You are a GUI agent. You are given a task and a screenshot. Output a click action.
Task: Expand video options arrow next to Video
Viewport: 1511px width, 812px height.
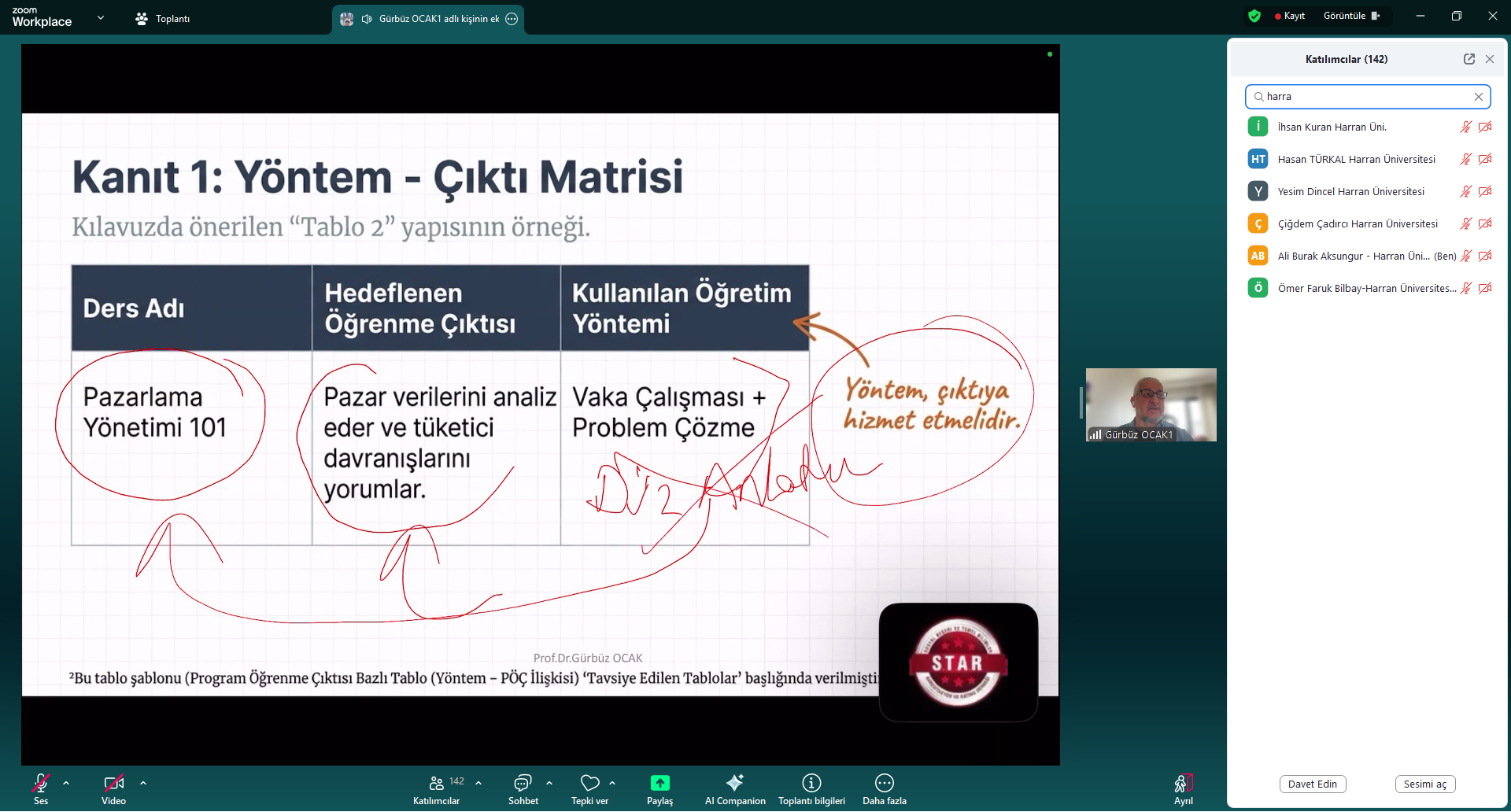click(x=143, y=784)
